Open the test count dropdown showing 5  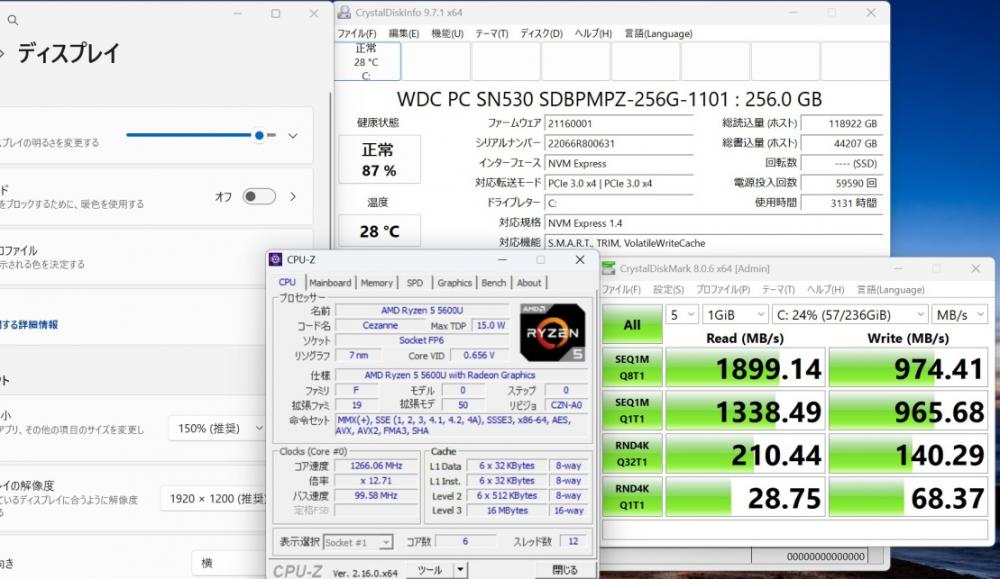coord(682,314)
